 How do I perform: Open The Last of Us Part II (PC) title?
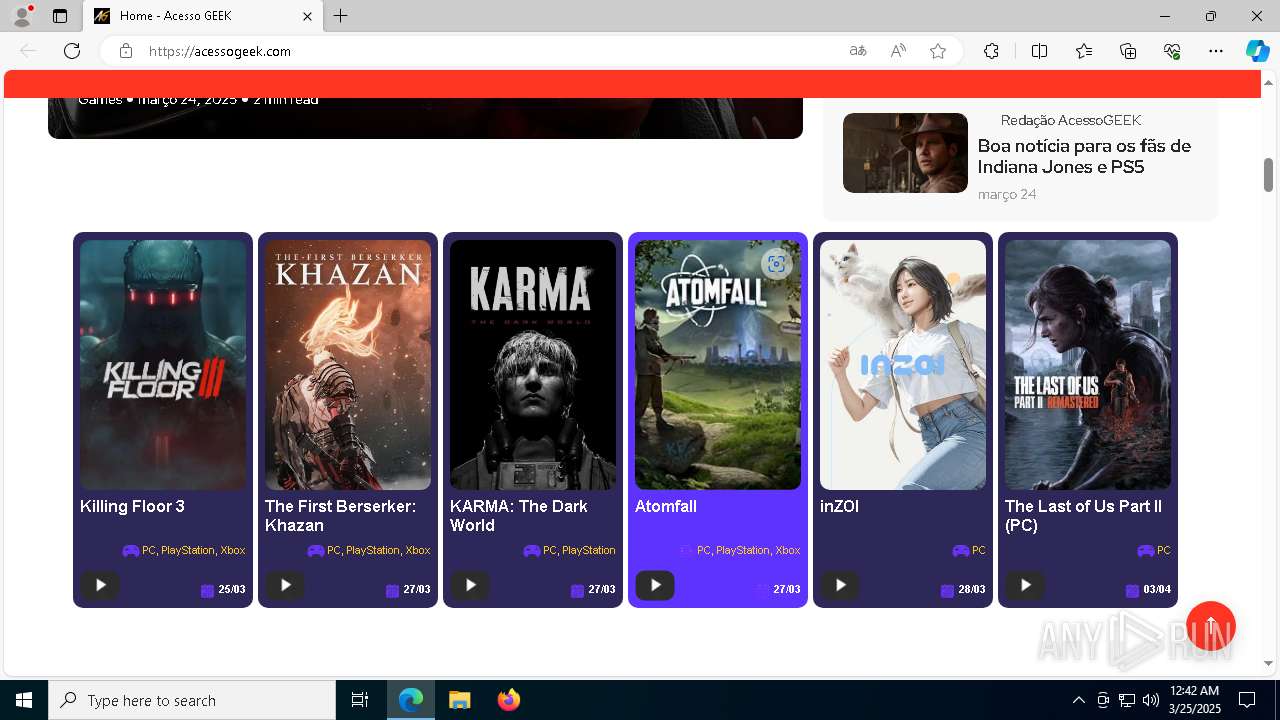(x=1083, y=516)
